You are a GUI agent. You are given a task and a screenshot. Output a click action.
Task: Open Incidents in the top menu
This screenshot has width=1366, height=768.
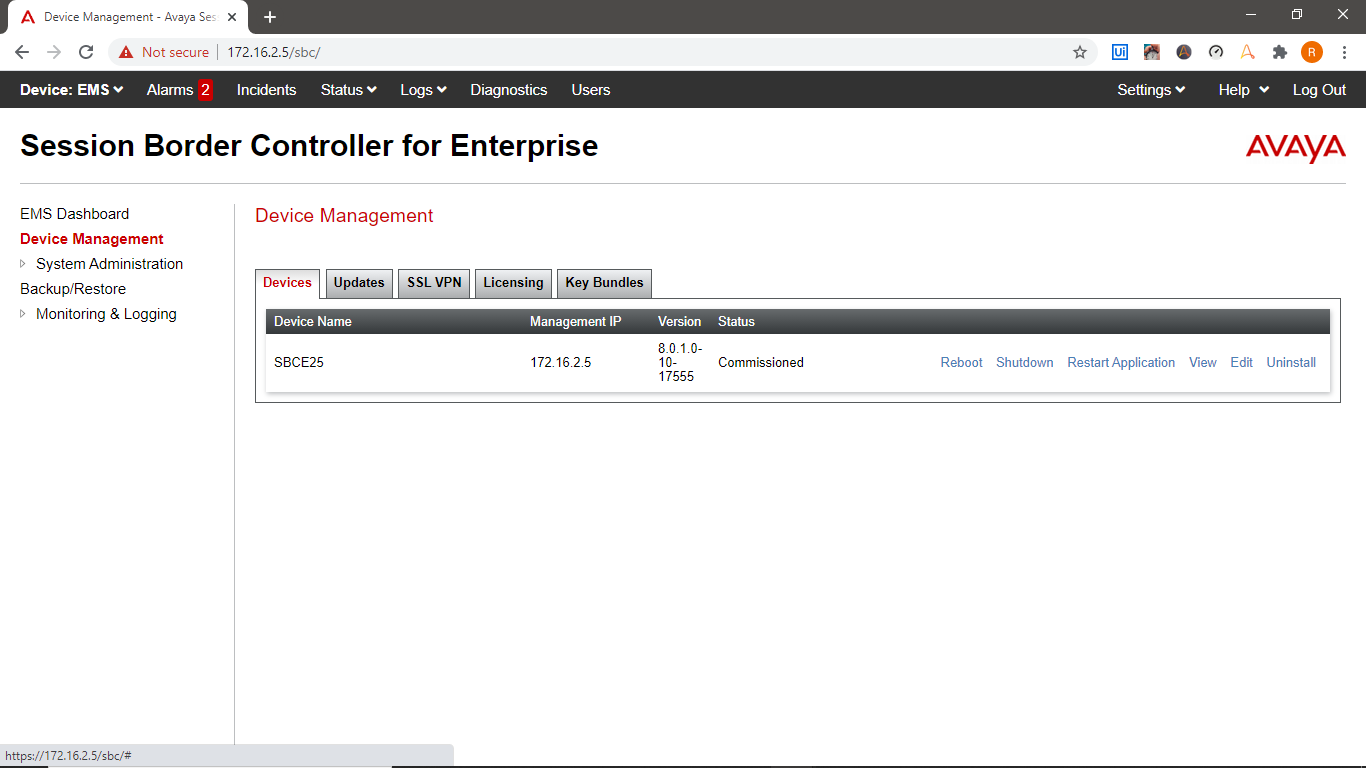point(266,90)
